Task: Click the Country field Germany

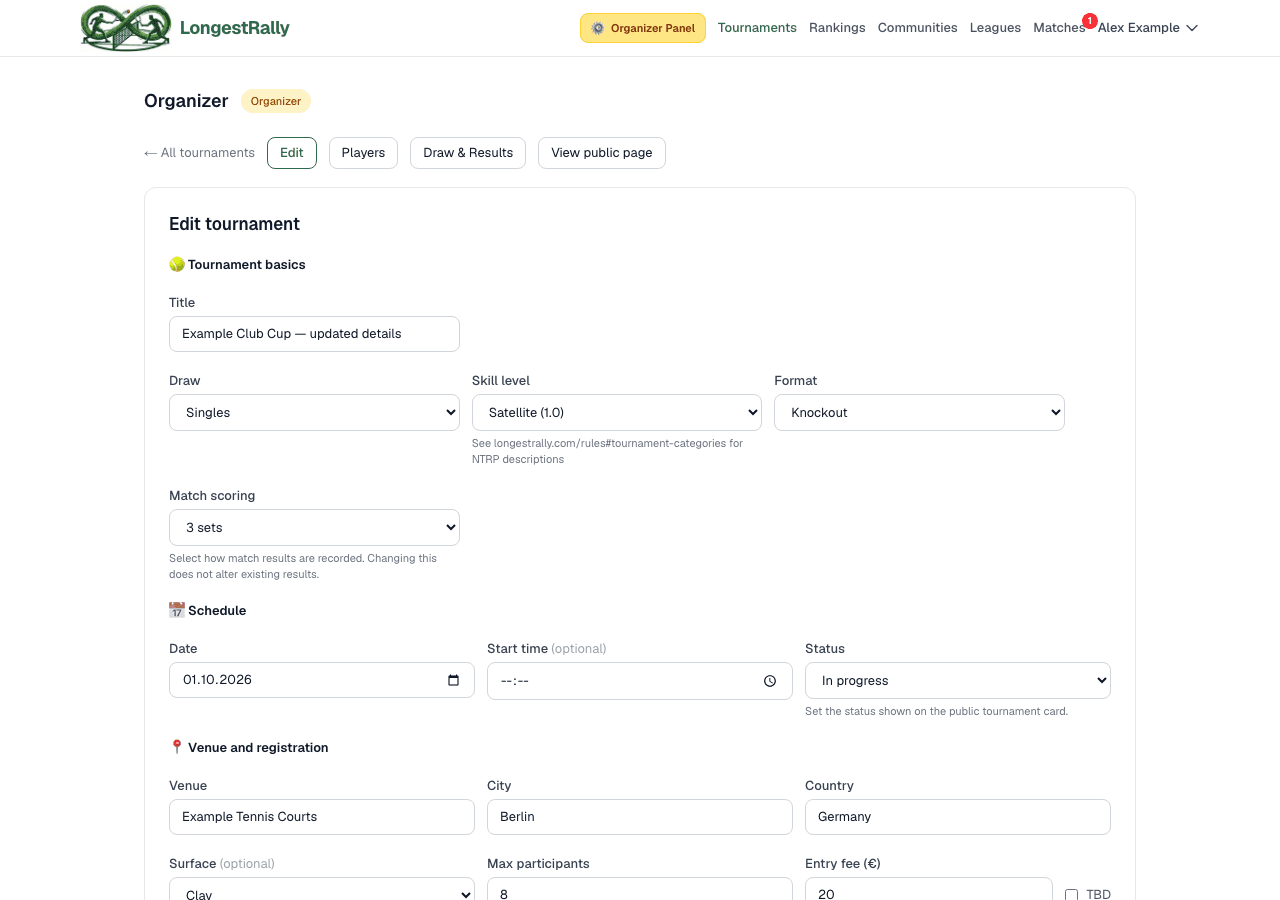Action: (x=958, y=817)
